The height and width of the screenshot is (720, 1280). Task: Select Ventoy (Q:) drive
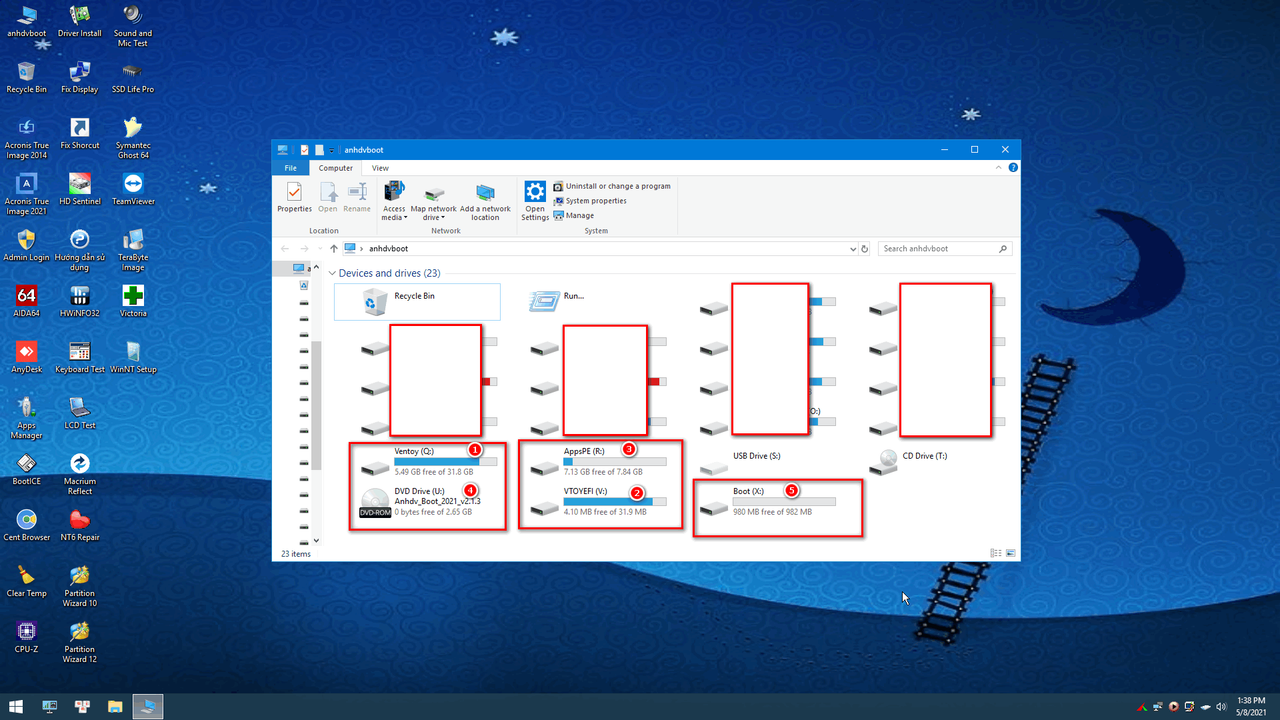point(428,461)
